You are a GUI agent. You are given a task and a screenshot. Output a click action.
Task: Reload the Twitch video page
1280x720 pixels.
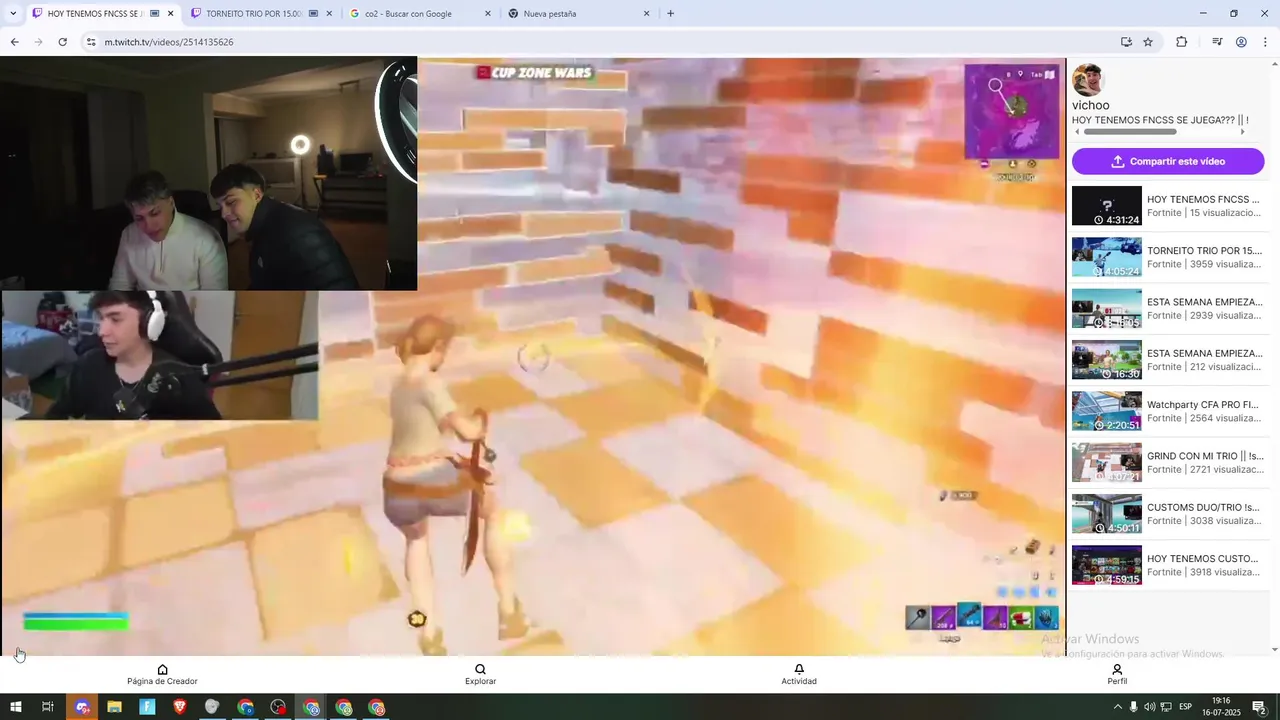pos(62,42)
